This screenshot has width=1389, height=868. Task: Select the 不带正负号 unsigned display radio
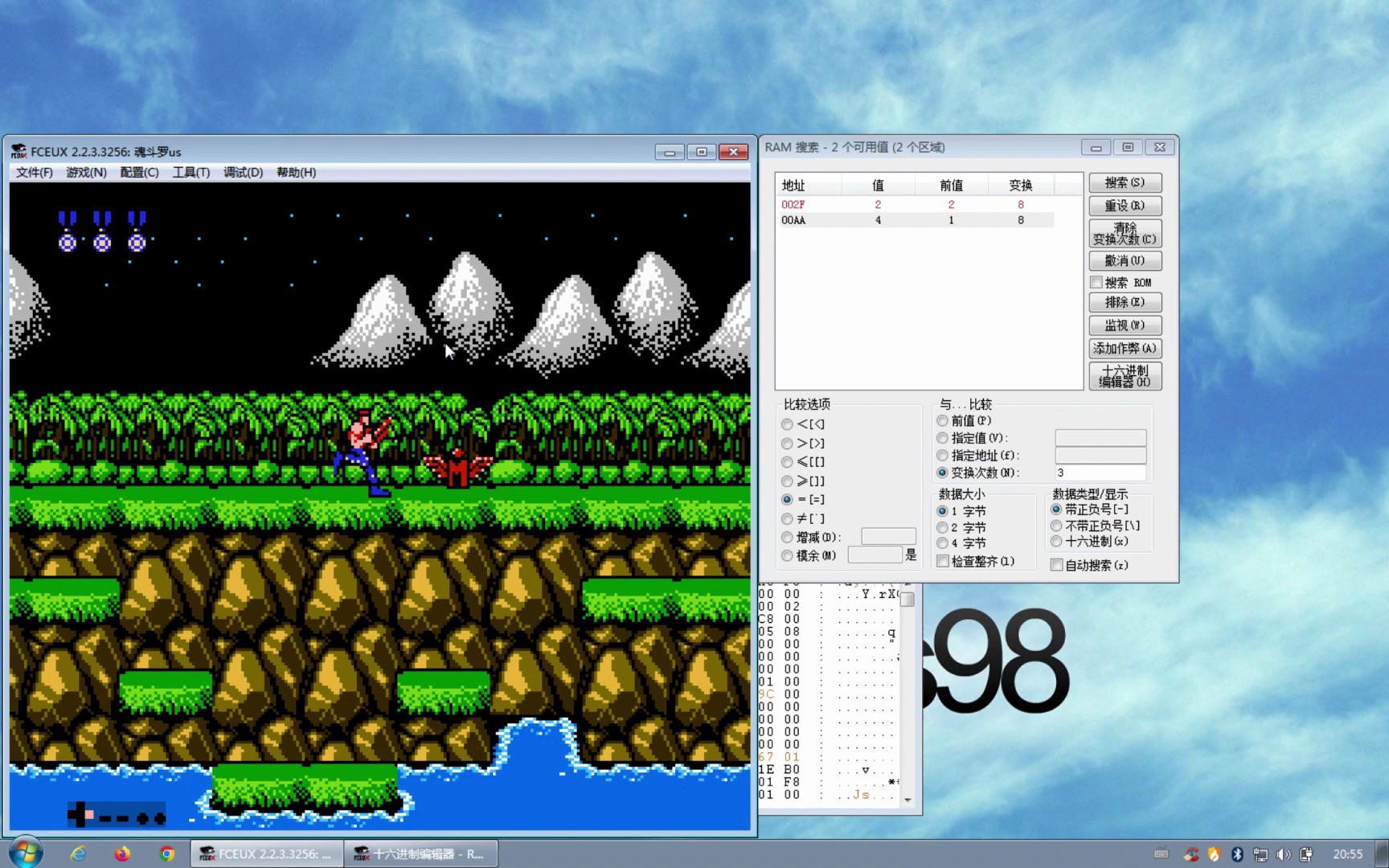(x=1056, y=526)
